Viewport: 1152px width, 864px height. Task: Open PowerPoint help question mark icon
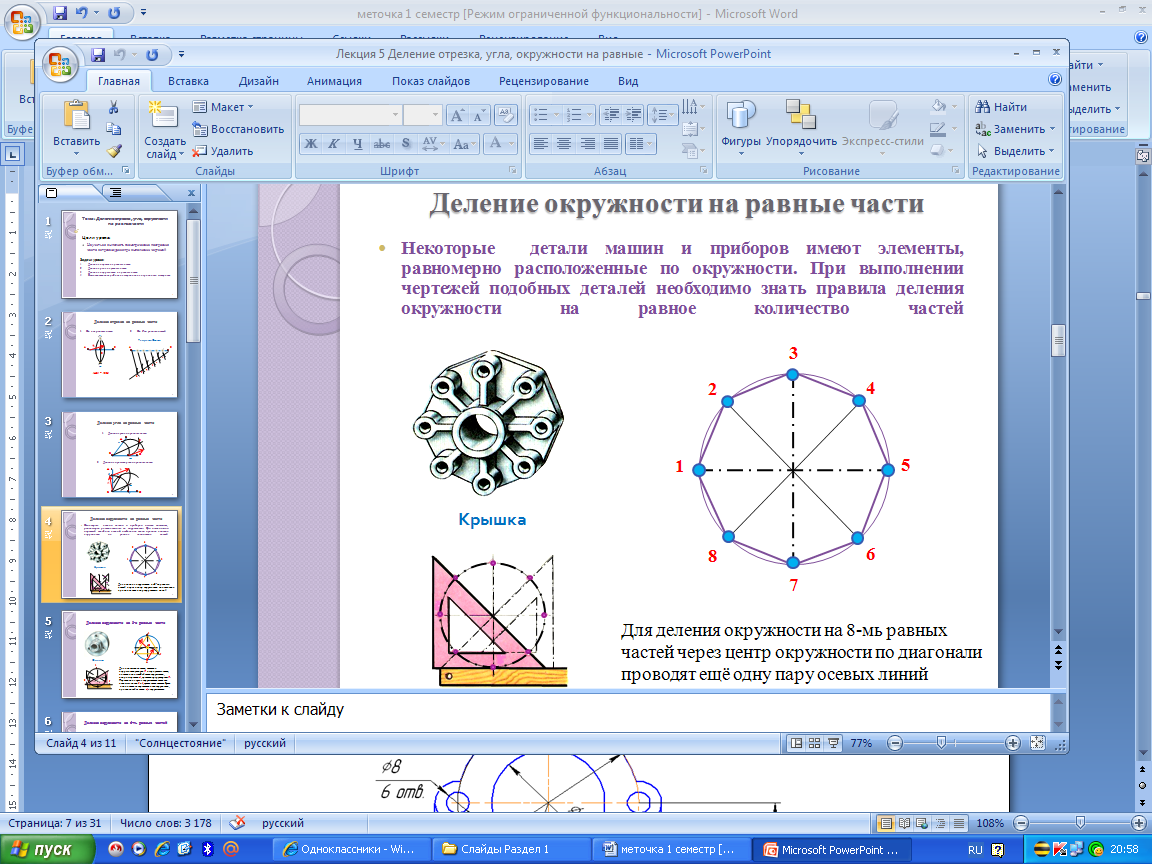click(x=1054, y=79)
